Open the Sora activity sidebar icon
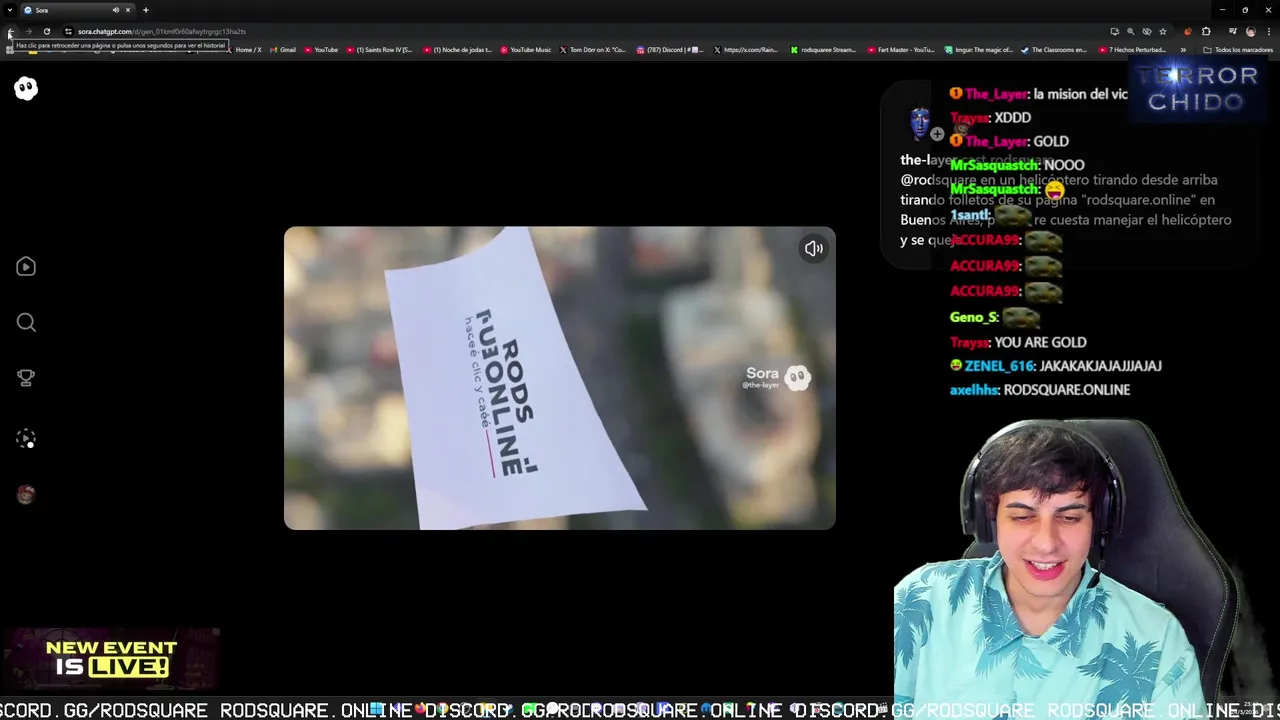The image size is (1280, 720). point(26,438)
